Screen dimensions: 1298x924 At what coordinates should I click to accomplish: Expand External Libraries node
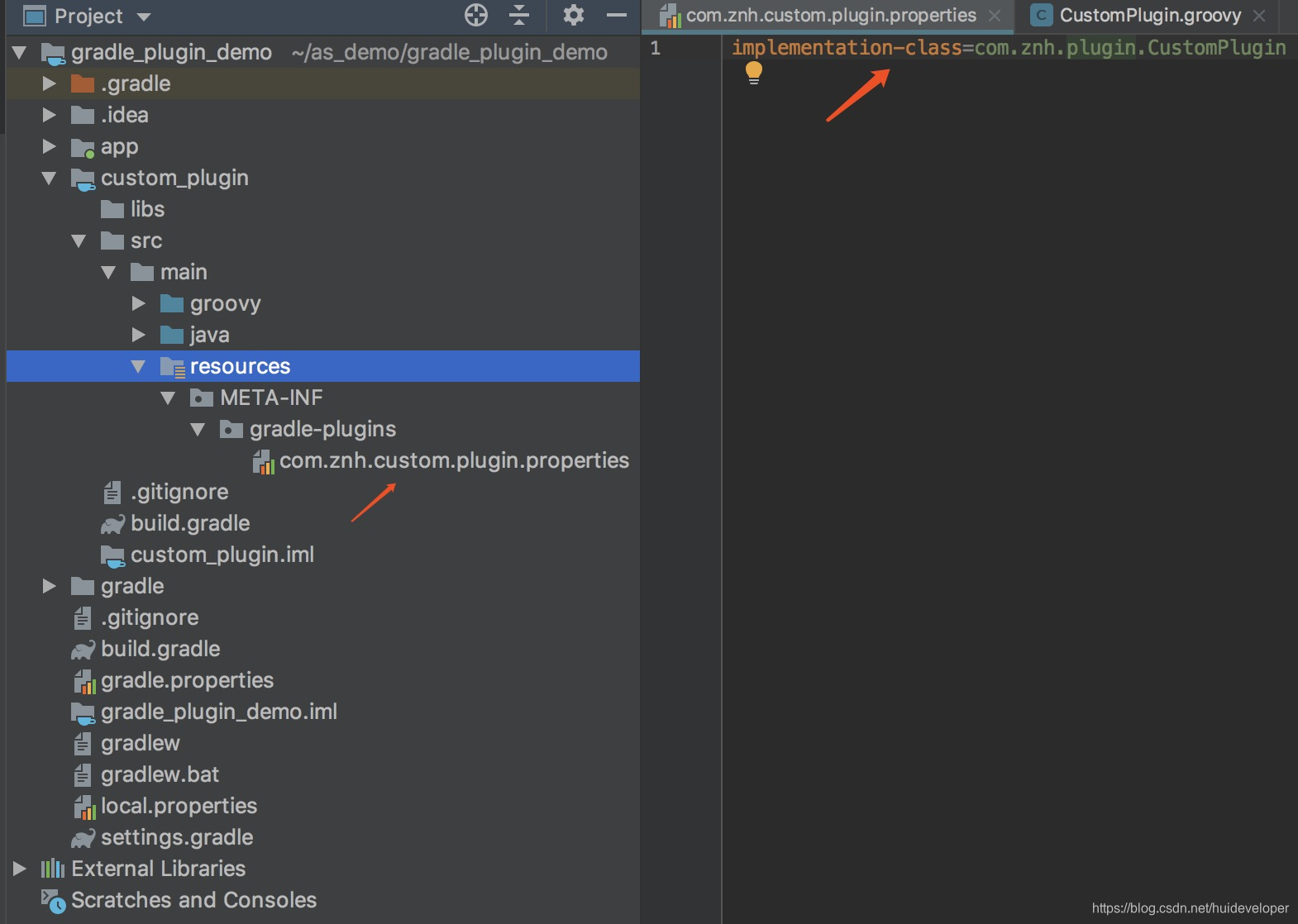pos(20,869)
